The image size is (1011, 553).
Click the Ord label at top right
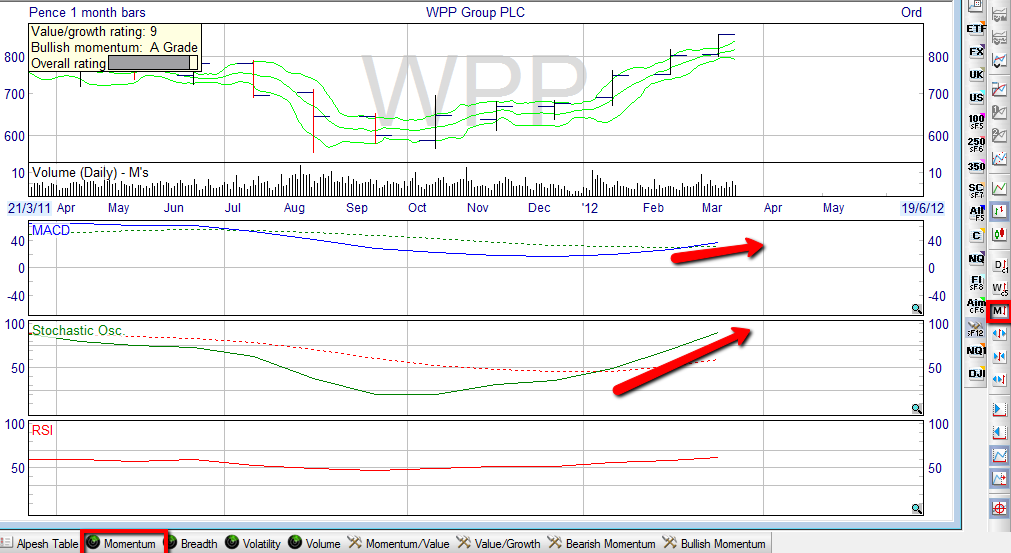coord(911,12)
